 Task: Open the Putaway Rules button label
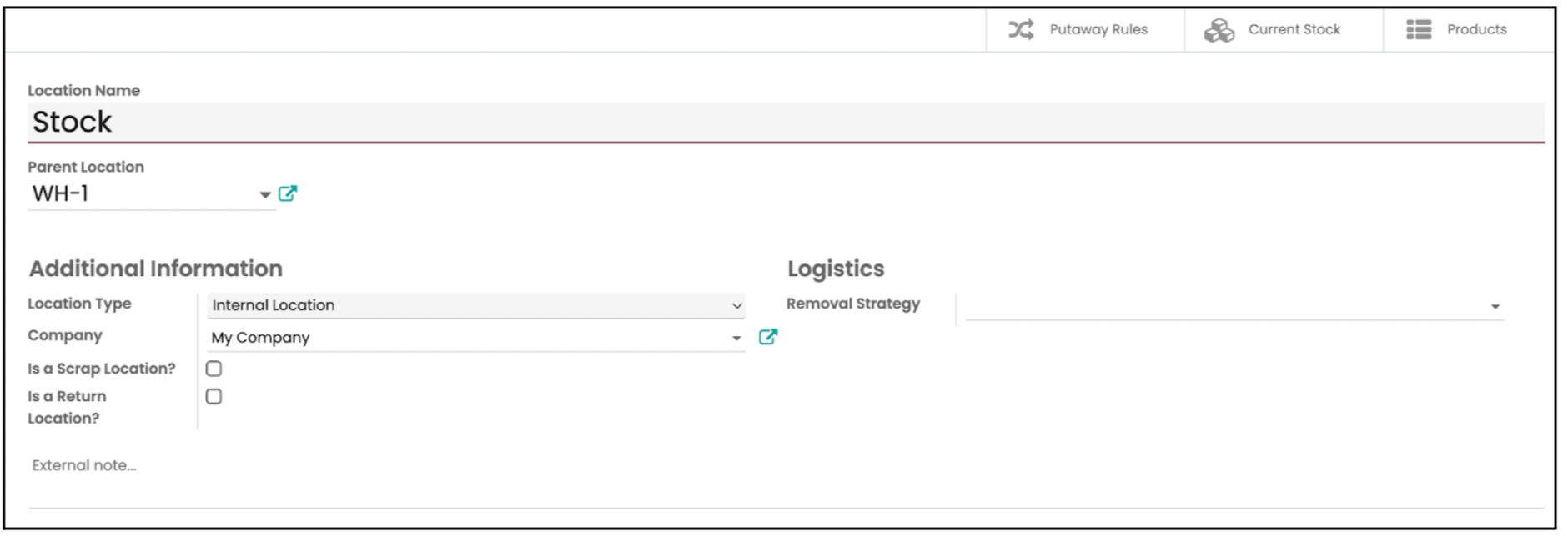click(1098, 29)
